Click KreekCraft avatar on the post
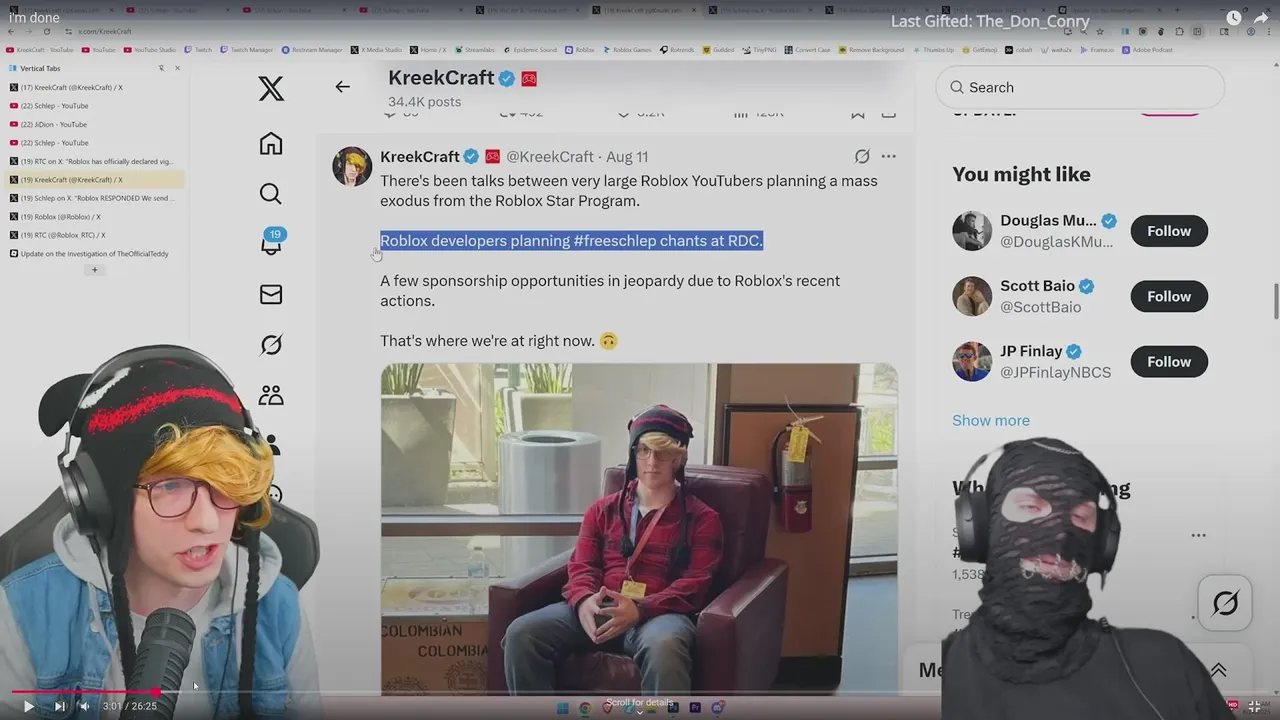The height and width of the screenshot is (720, 1280). (x=352, y=166)
